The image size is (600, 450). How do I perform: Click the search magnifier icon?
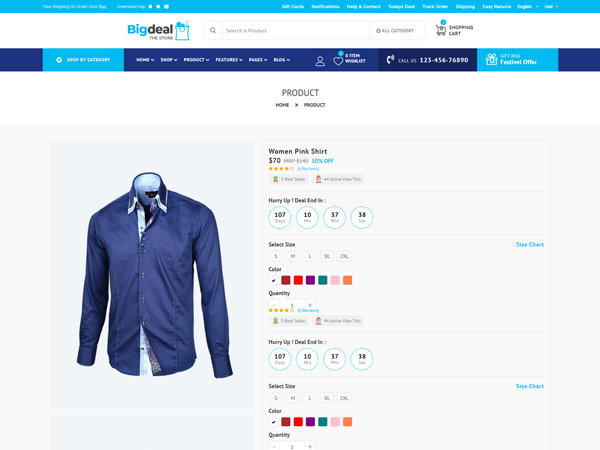[213, 31]
